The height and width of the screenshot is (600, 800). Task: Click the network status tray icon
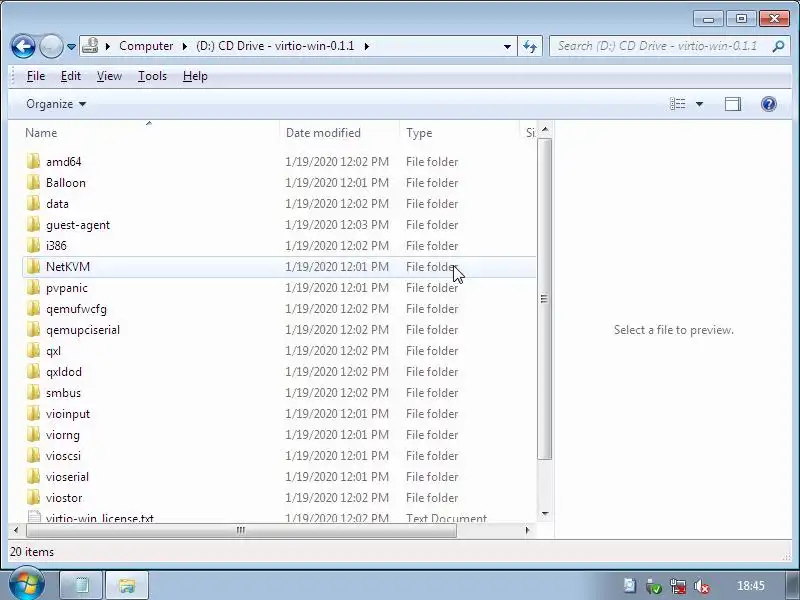point(678,586)
